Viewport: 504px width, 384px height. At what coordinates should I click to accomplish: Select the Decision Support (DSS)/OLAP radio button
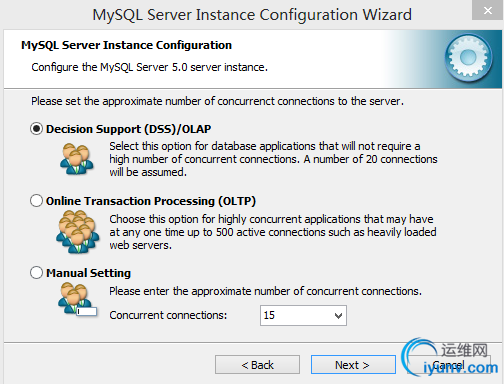(x=36, y=129)
